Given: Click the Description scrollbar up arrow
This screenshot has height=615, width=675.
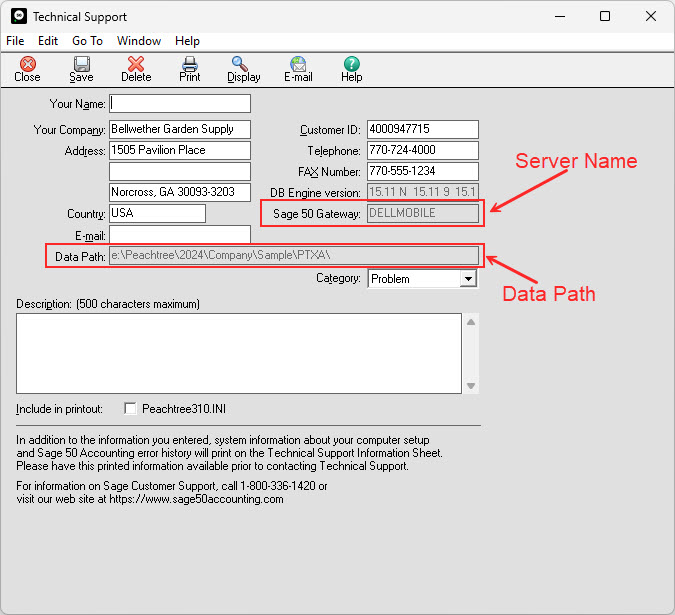Looking at the screenshot, I should [x=468, y=321].
